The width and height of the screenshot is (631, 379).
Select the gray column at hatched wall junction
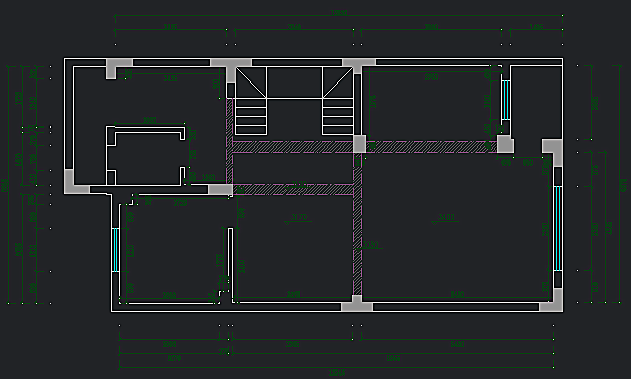[x=359, y=144]
